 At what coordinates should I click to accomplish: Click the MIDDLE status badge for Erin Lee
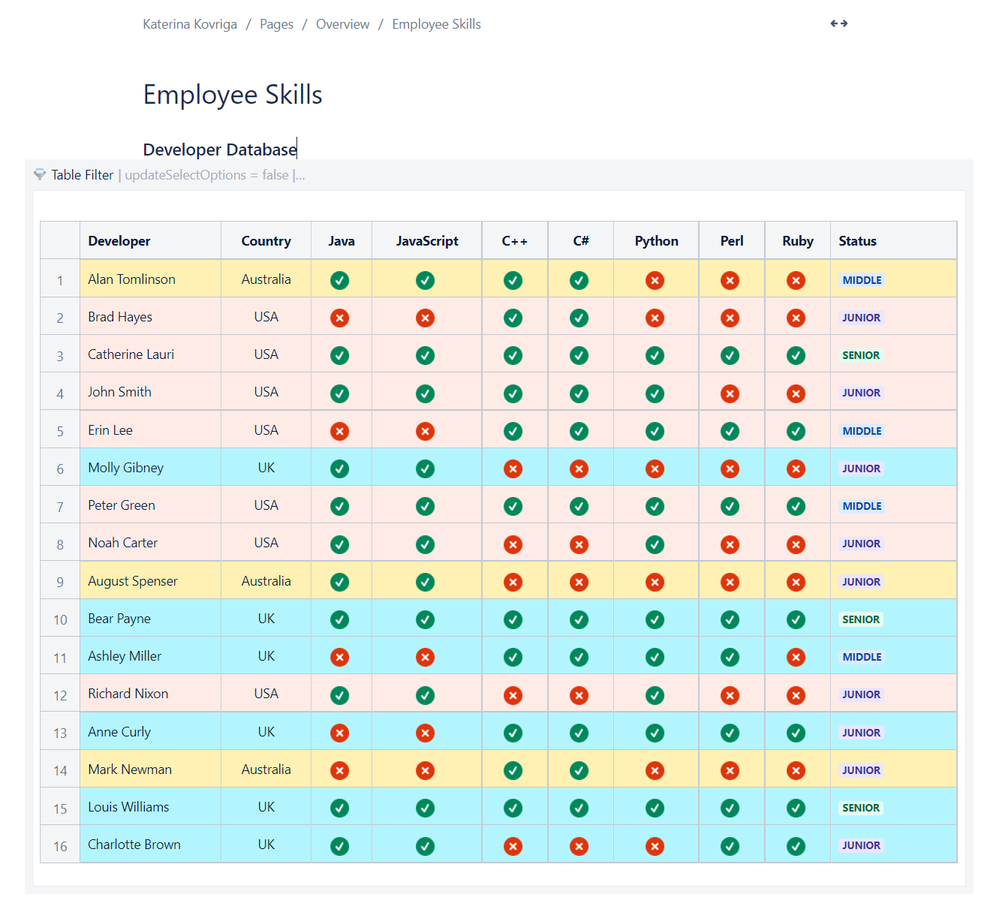pos(861,431)
